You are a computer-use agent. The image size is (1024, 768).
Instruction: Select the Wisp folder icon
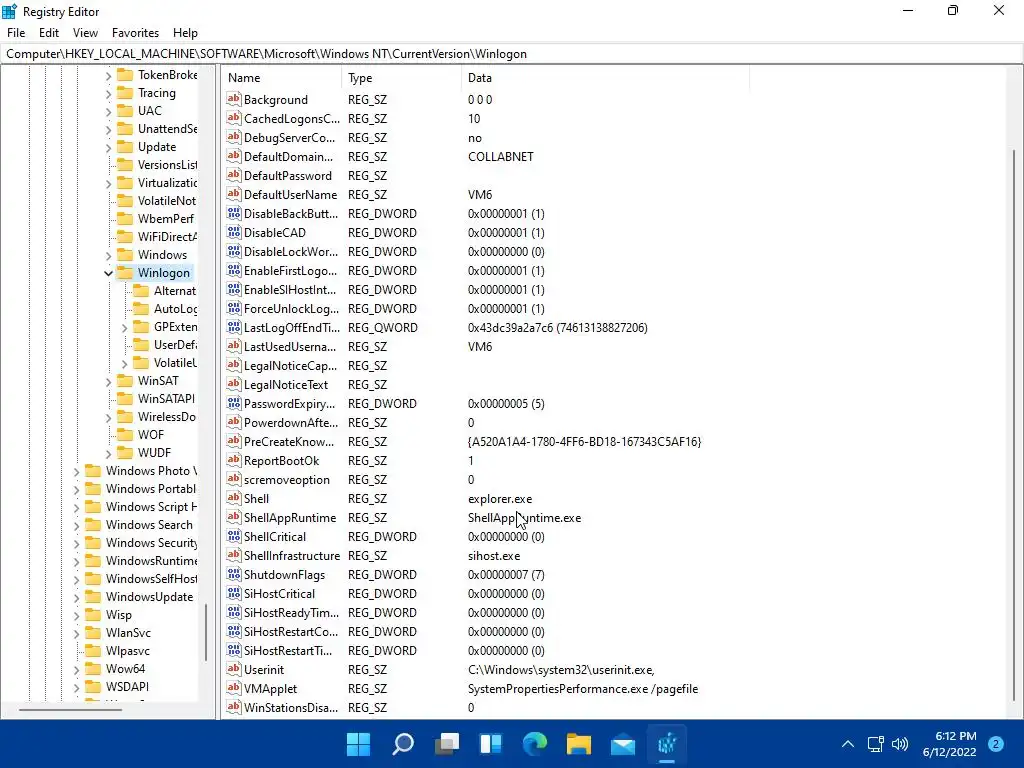click(93, 615)
